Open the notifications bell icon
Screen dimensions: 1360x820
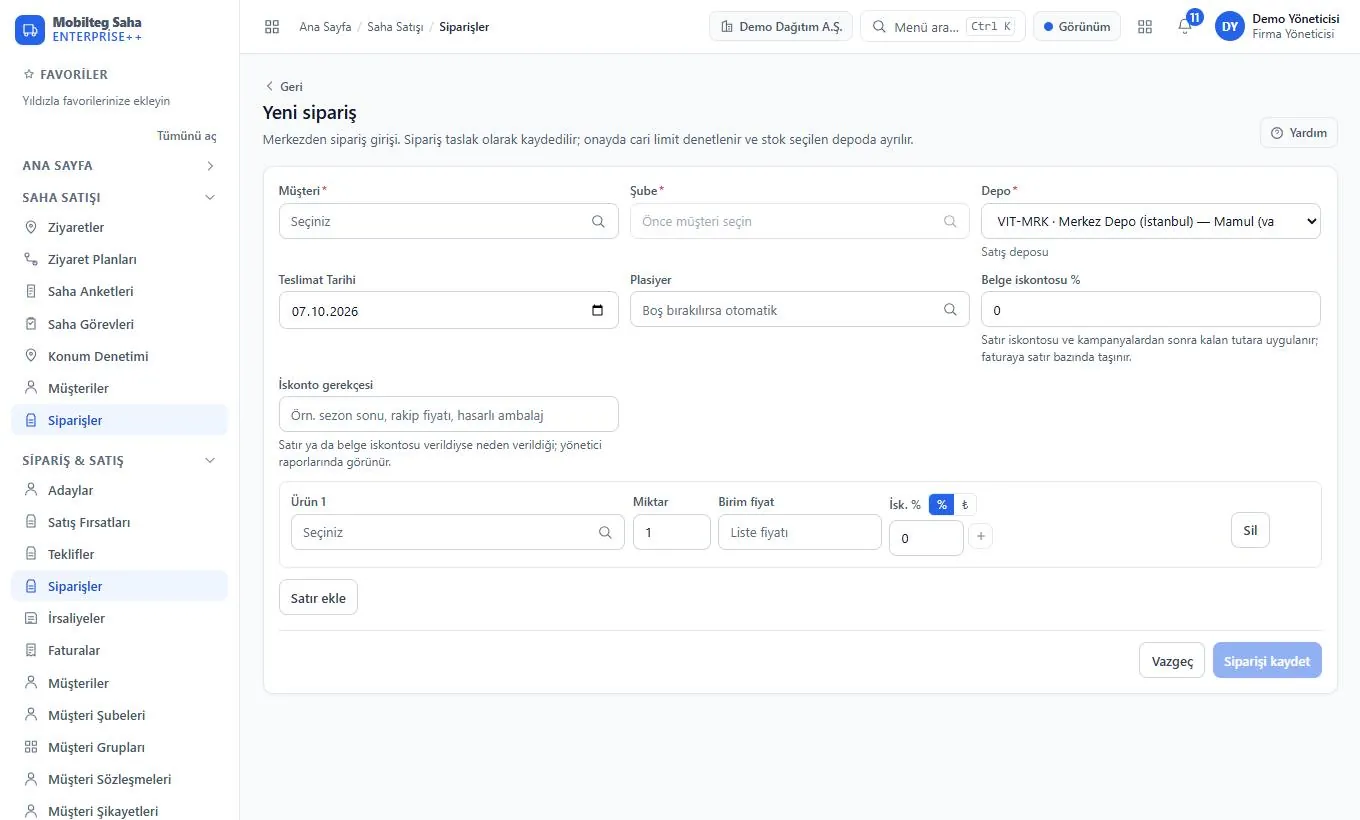pos(1185,27)
